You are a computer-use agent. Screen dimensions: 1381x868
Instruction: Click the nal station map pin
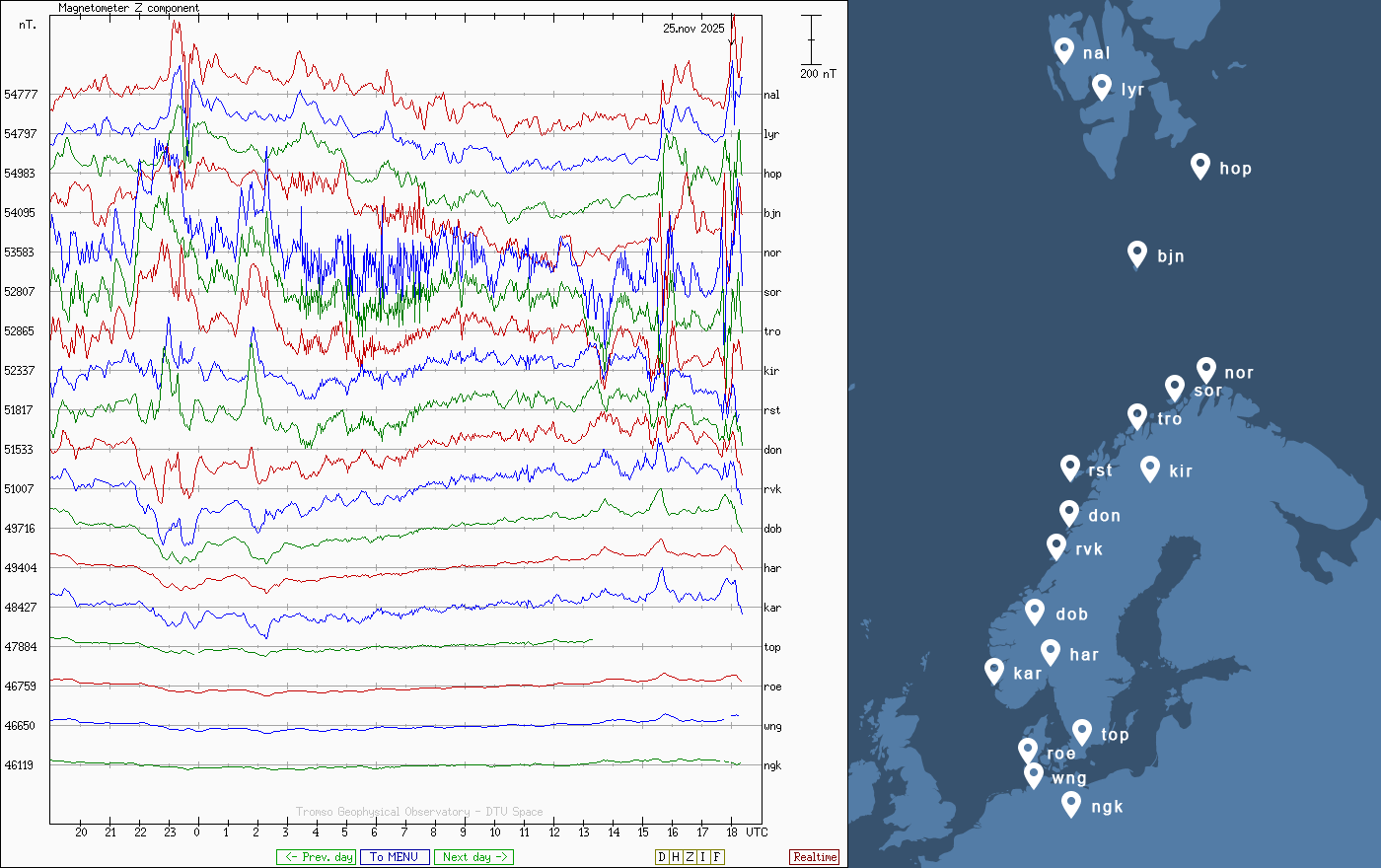click(x=1064, y=51)
